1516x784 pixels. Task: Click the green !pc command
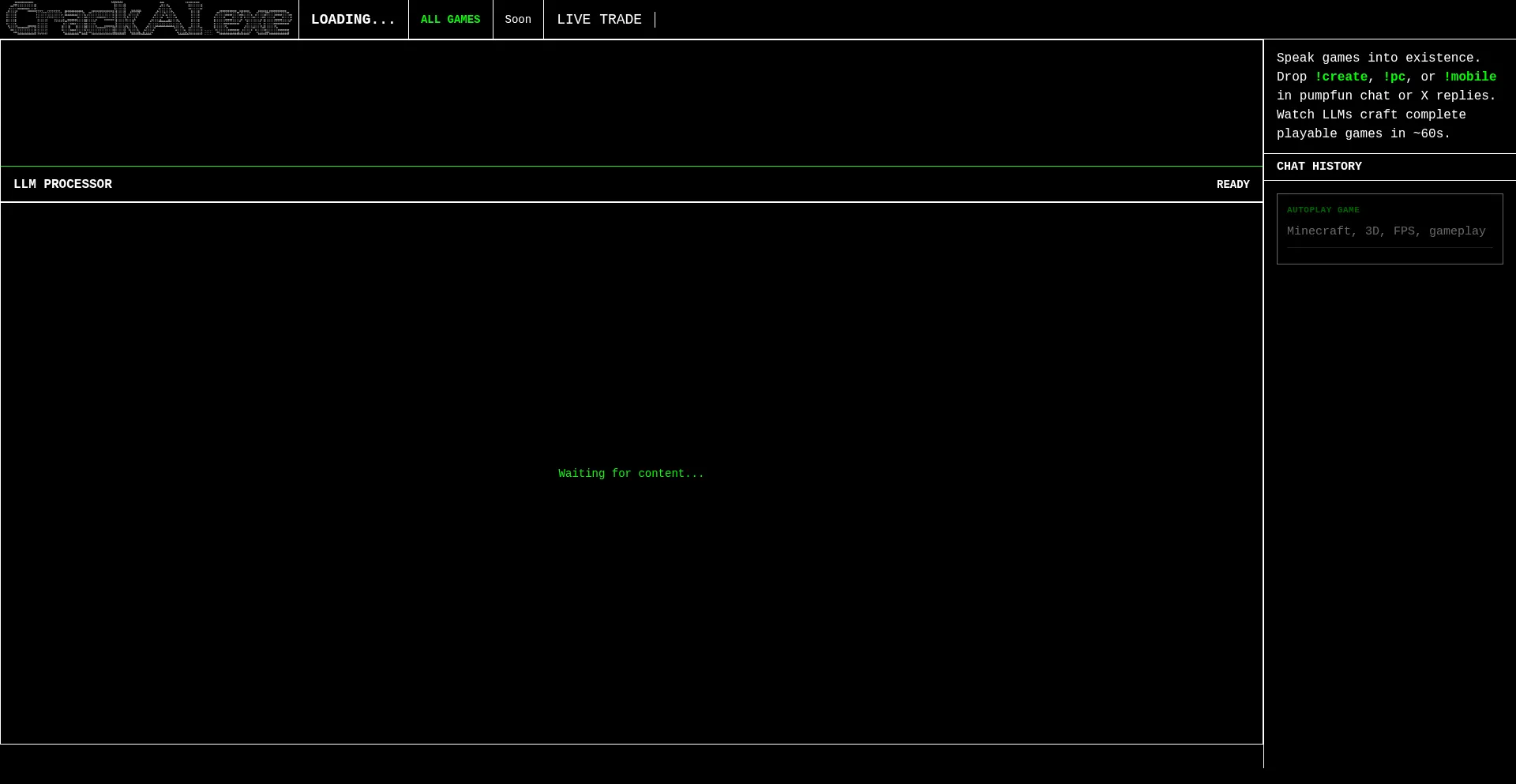click(x=1394, y=77)
